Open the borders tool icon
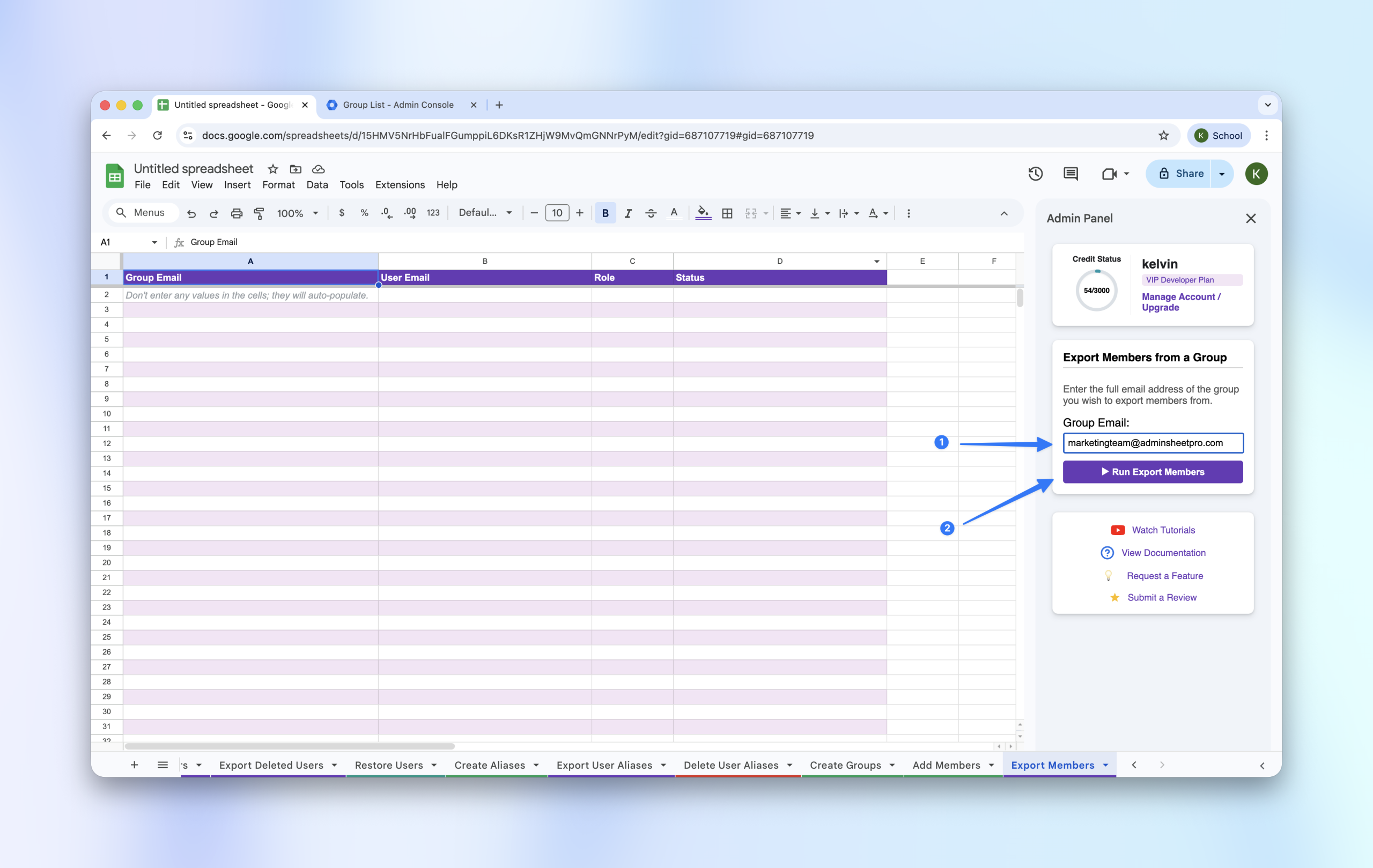Screen dimensions: 1373x868 coord(727,213)
